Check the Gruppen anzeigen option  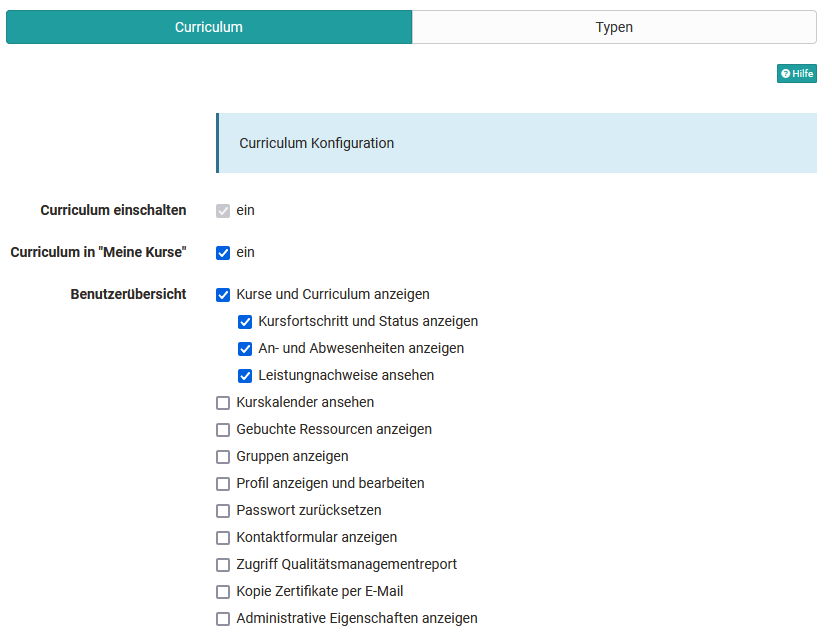tap(223, 457)
